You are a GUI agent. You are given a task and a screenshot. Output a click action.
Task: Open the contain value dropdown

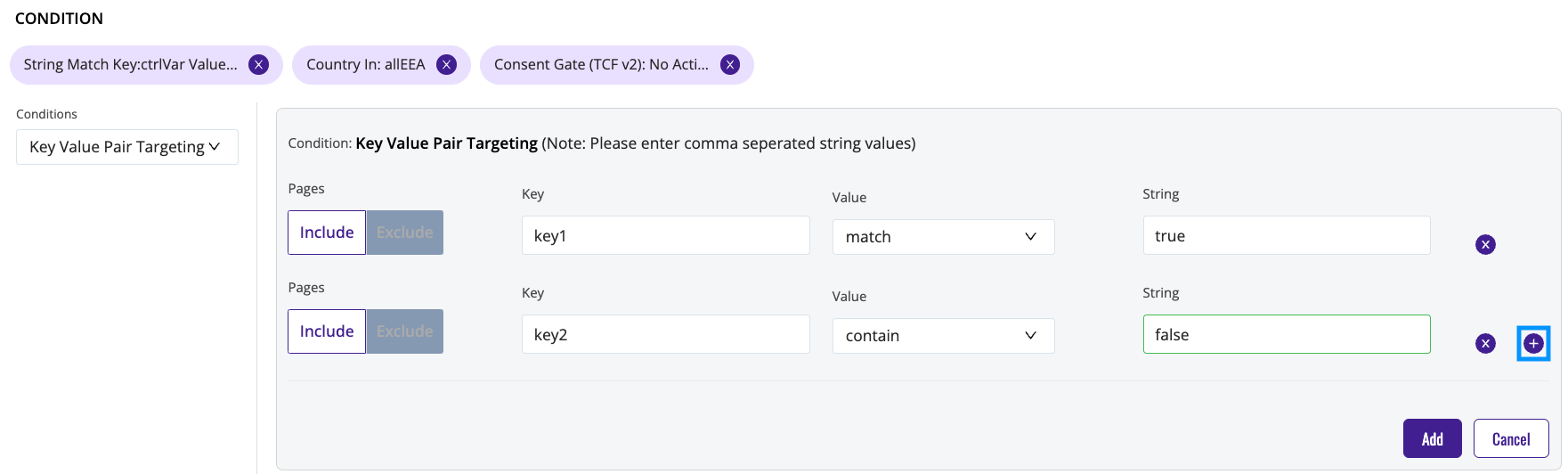(943, 336)
